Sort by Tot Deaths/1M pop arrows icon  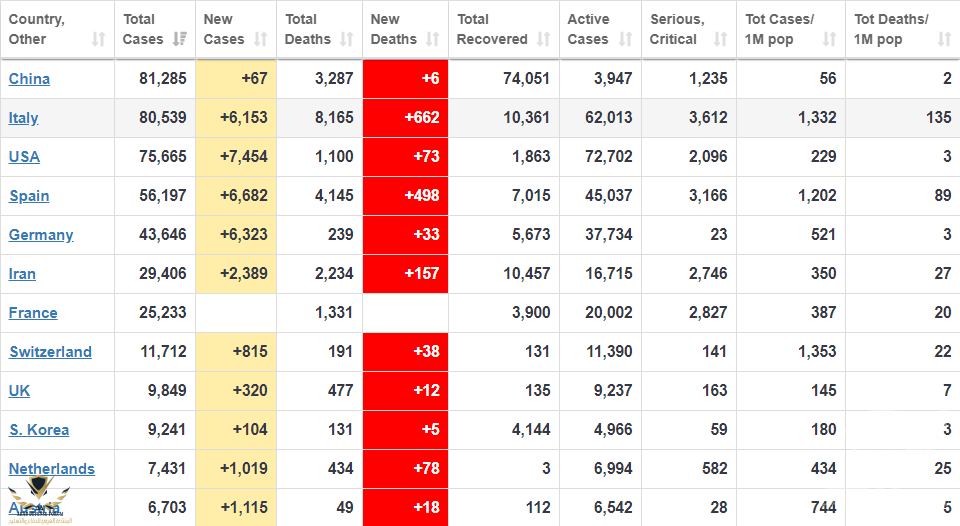pos(944,39)
